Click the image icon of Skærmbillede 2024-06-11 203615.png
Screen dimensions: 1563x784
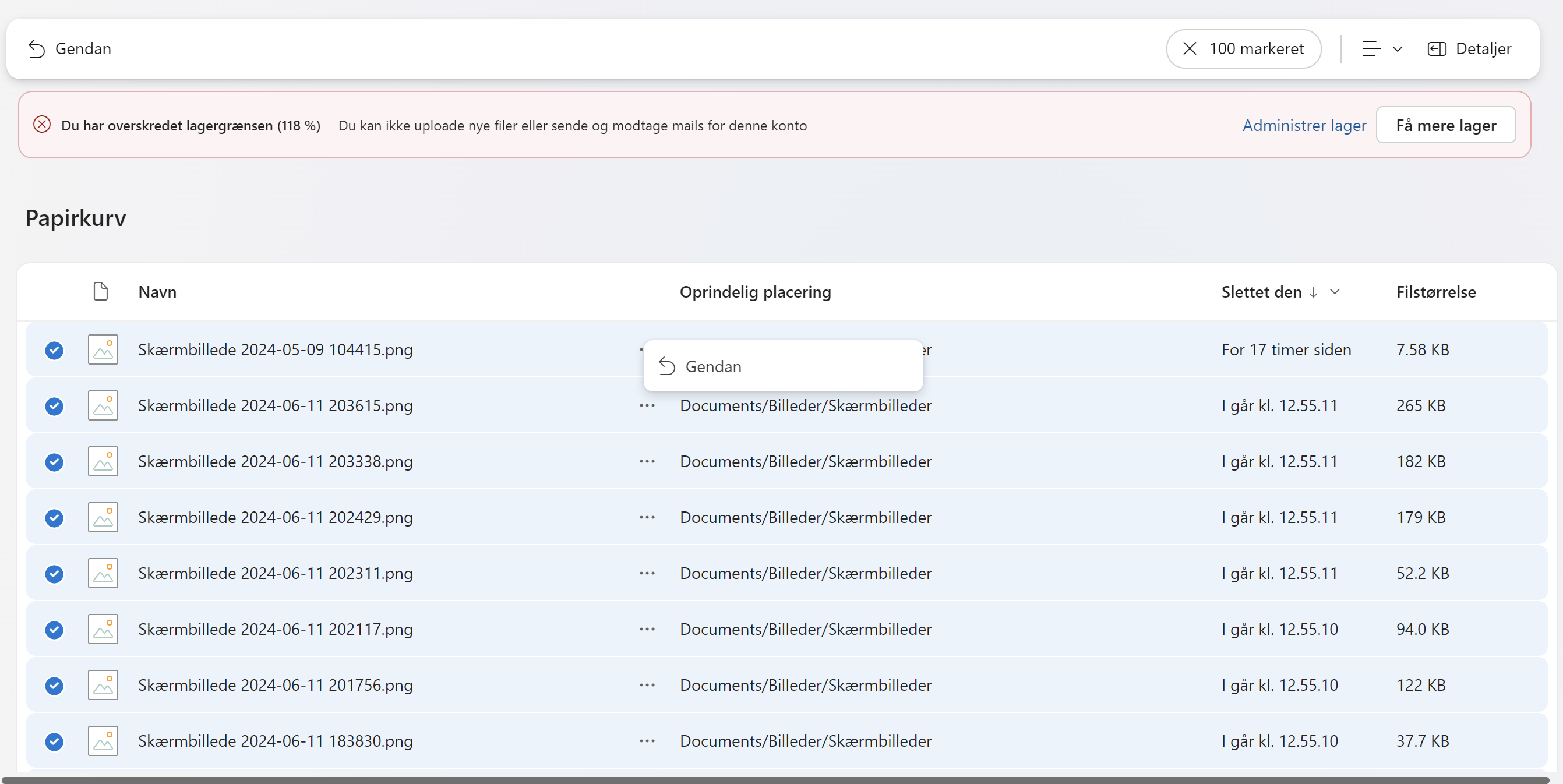(103, 405)
